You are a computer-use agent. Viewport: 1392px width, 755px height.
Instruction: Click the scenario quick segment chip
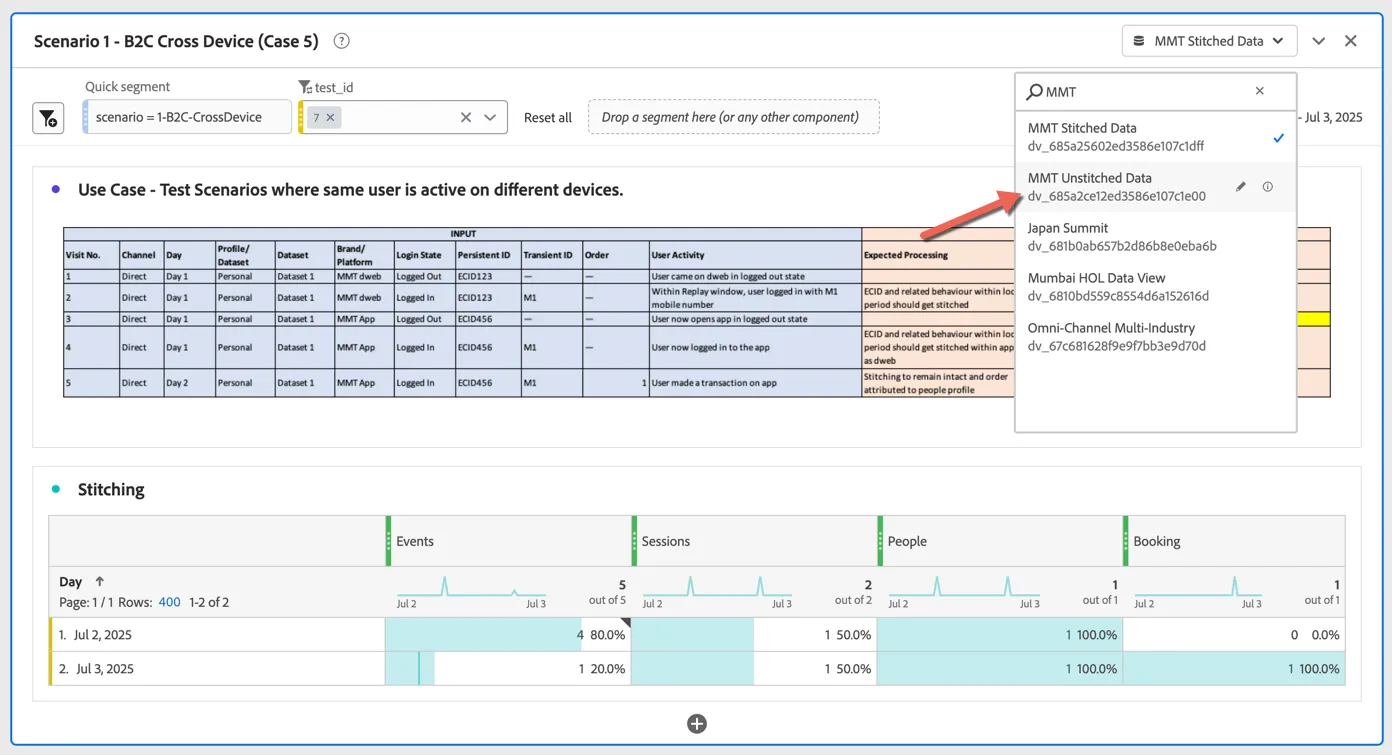pos(187,117)
